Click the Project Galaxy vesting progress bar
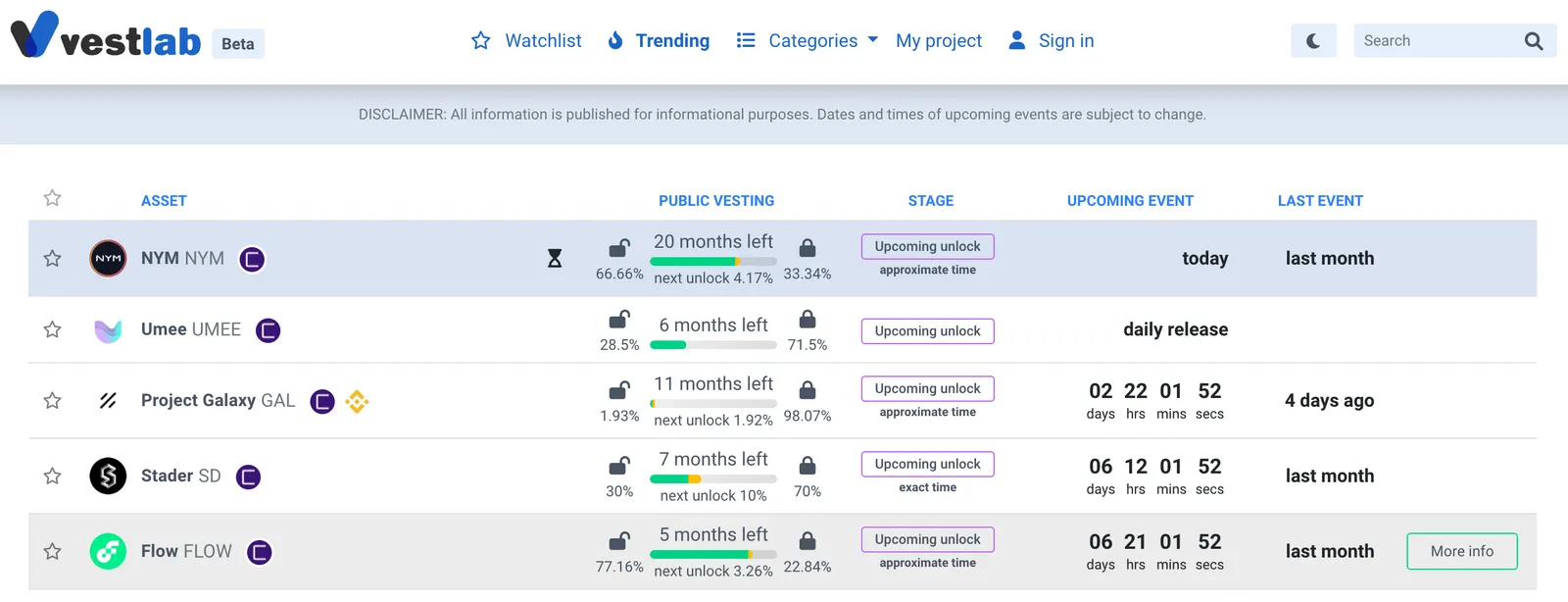The width and height of the screenshot is (1568, 602). (713, 404)
